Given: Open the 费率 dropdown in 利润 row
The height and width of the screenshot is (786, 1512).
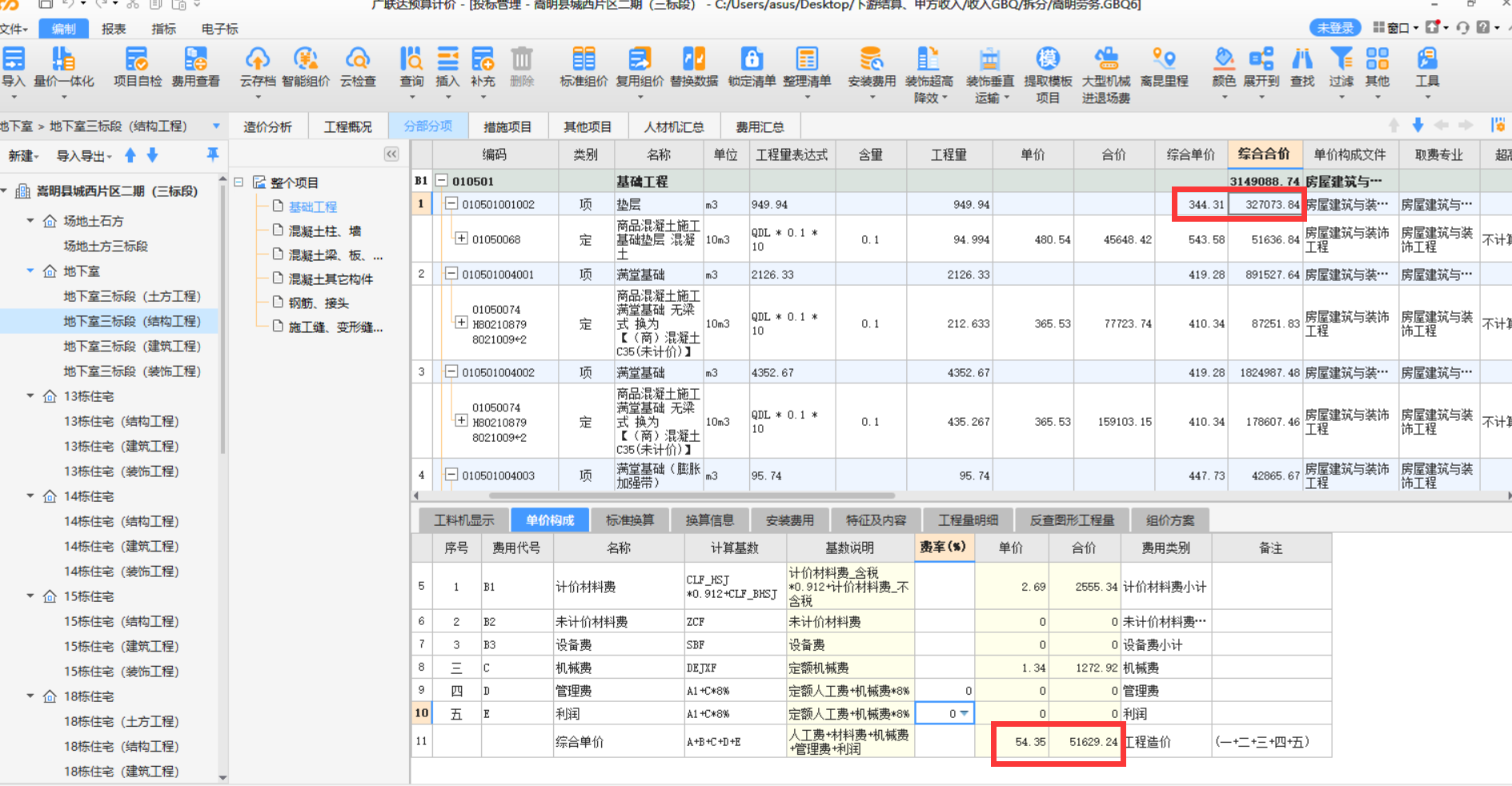Looking at the screenshot, I should pos(965,713).
